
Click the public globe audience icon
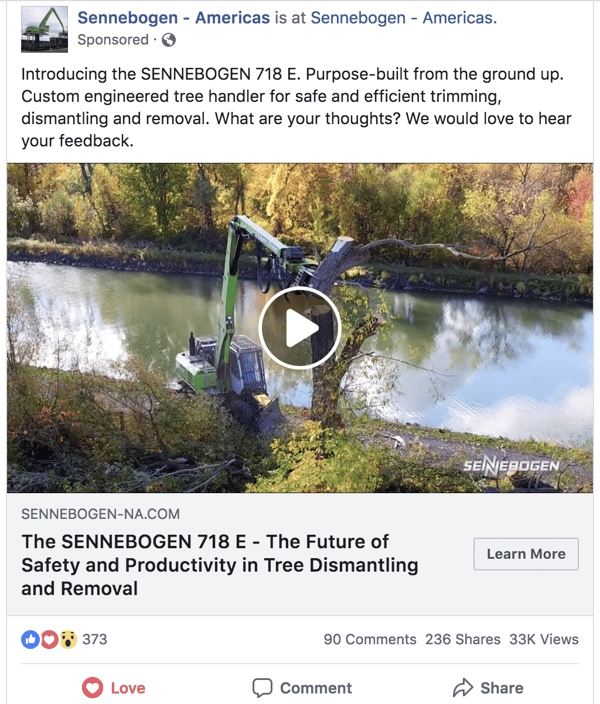(169, 40)
